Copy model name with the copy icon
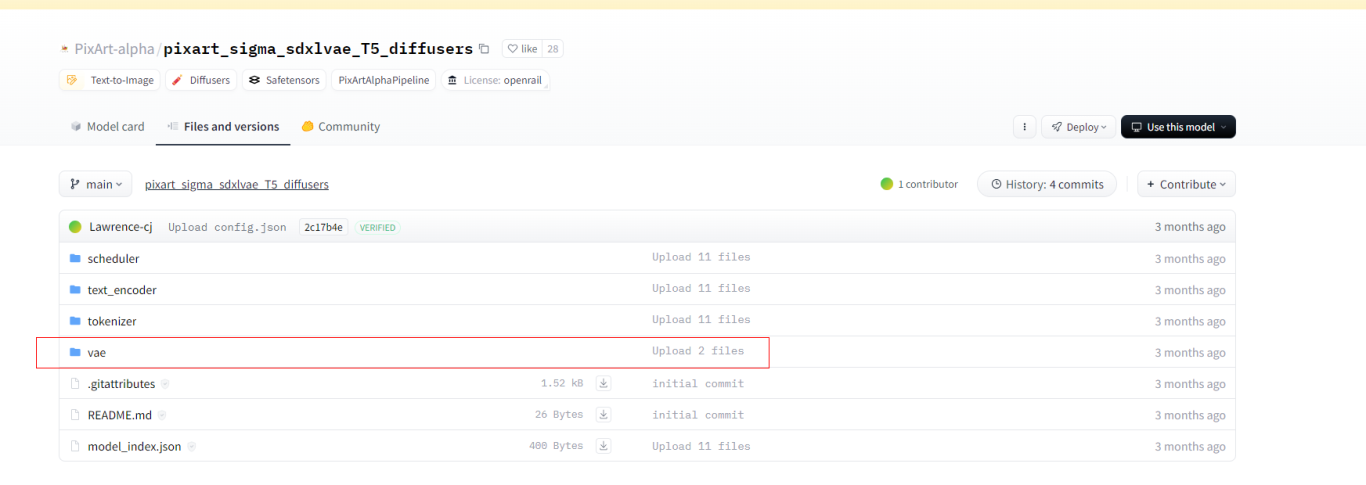 coord(484,49)
